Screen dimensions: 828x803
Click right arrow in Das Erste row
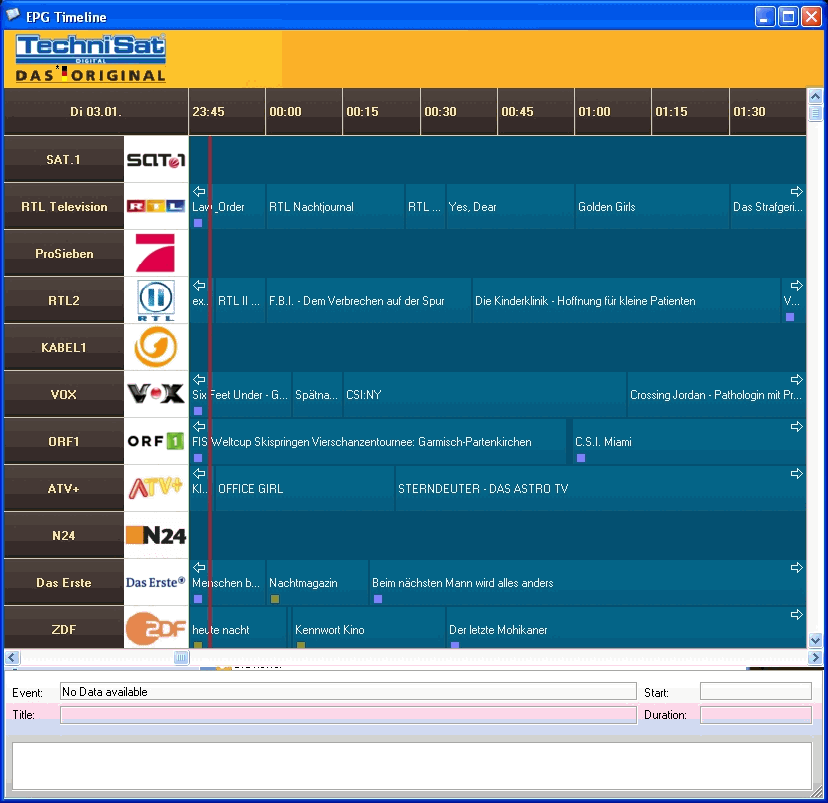(x=796, y=567)
